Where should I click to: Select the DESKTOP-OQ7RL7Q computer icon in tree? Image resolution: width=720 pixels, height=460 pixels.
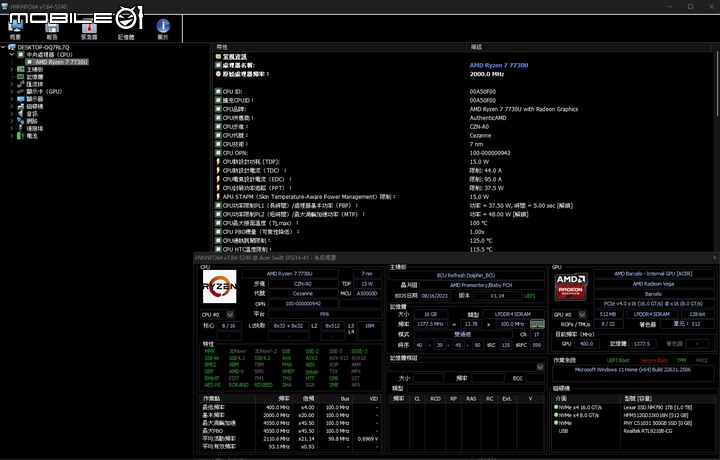[x=12, y=47]
